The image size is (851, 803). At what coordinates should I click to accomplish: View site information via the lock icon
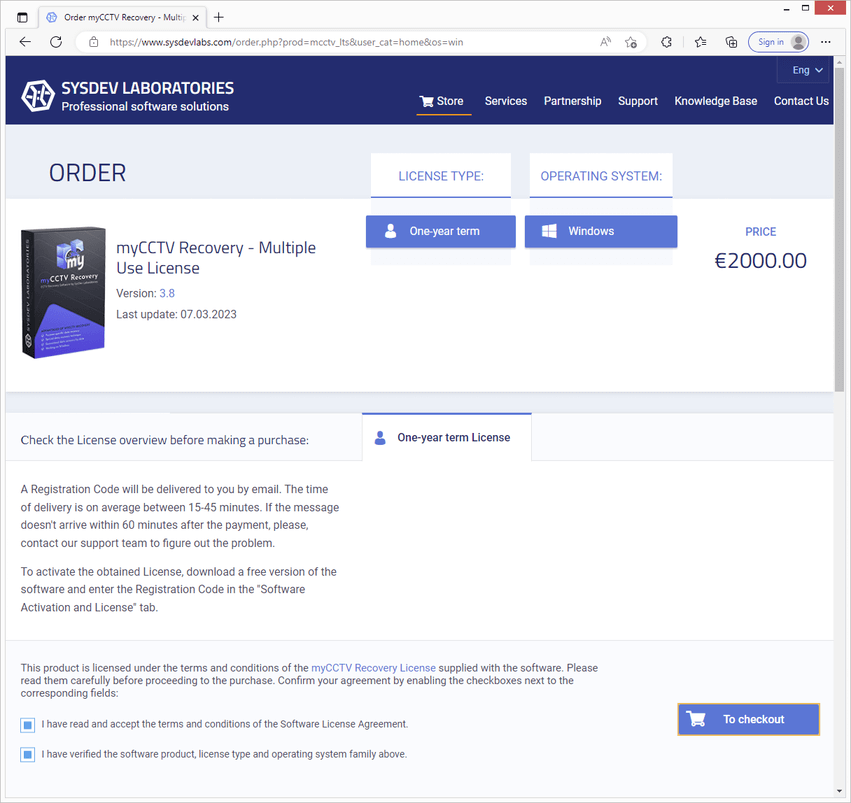(x=93, y=42)
